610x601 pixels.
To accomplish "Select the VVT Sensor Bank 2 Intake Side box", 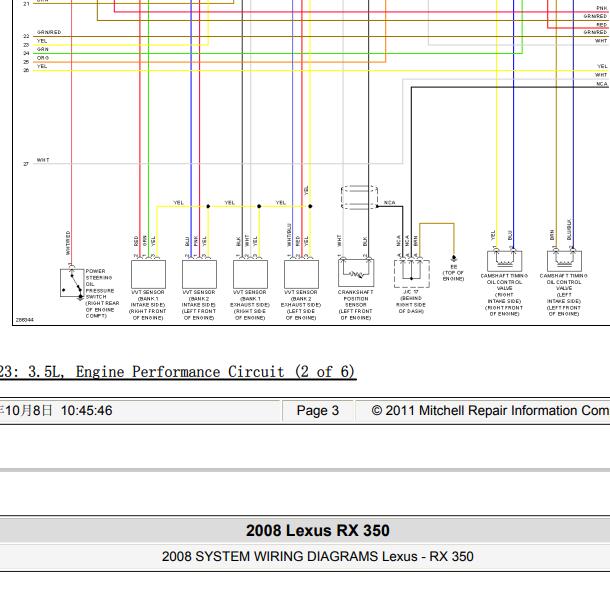I will click(199, 274).
